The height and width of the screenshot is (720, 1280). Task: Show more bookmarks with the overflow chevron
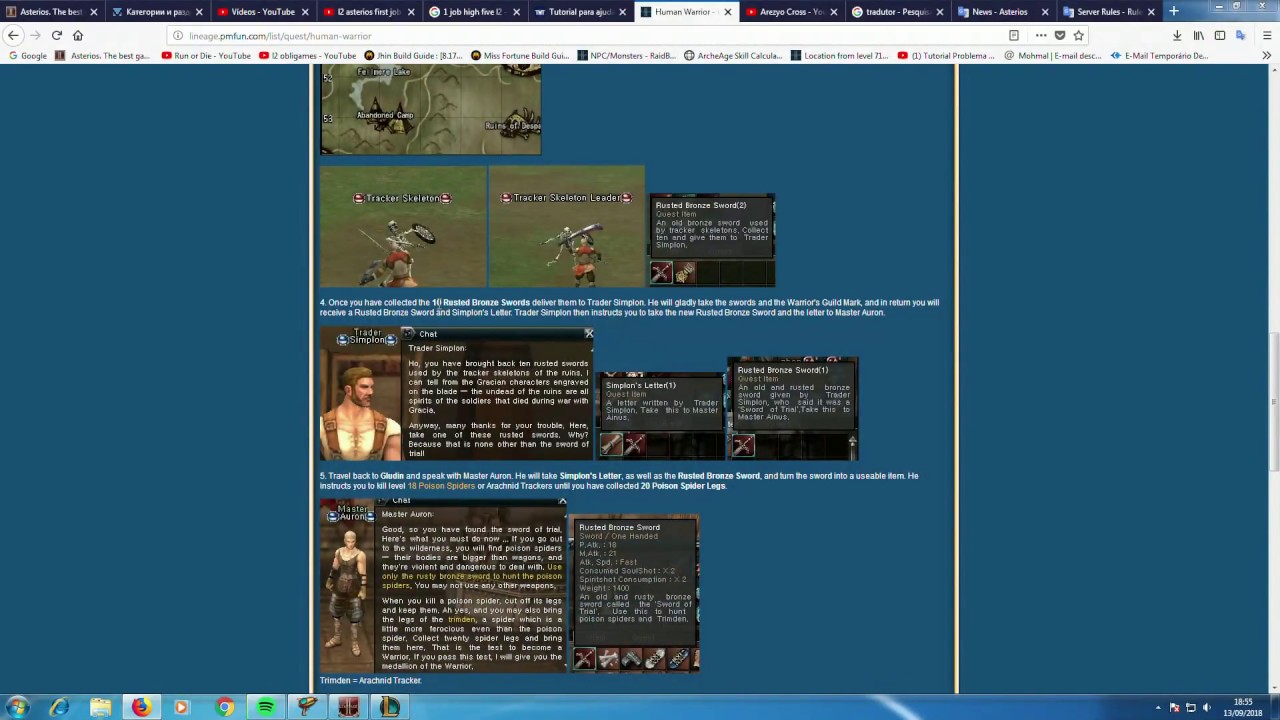[x=1266, y=56]
